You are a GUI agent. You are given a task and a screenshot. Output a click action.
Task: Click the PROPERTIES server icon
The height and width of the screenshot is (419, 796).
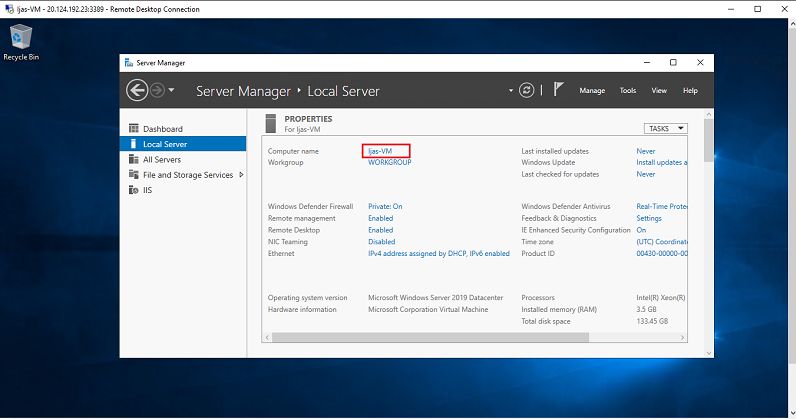pyautogui.click(x=271, y=123)
